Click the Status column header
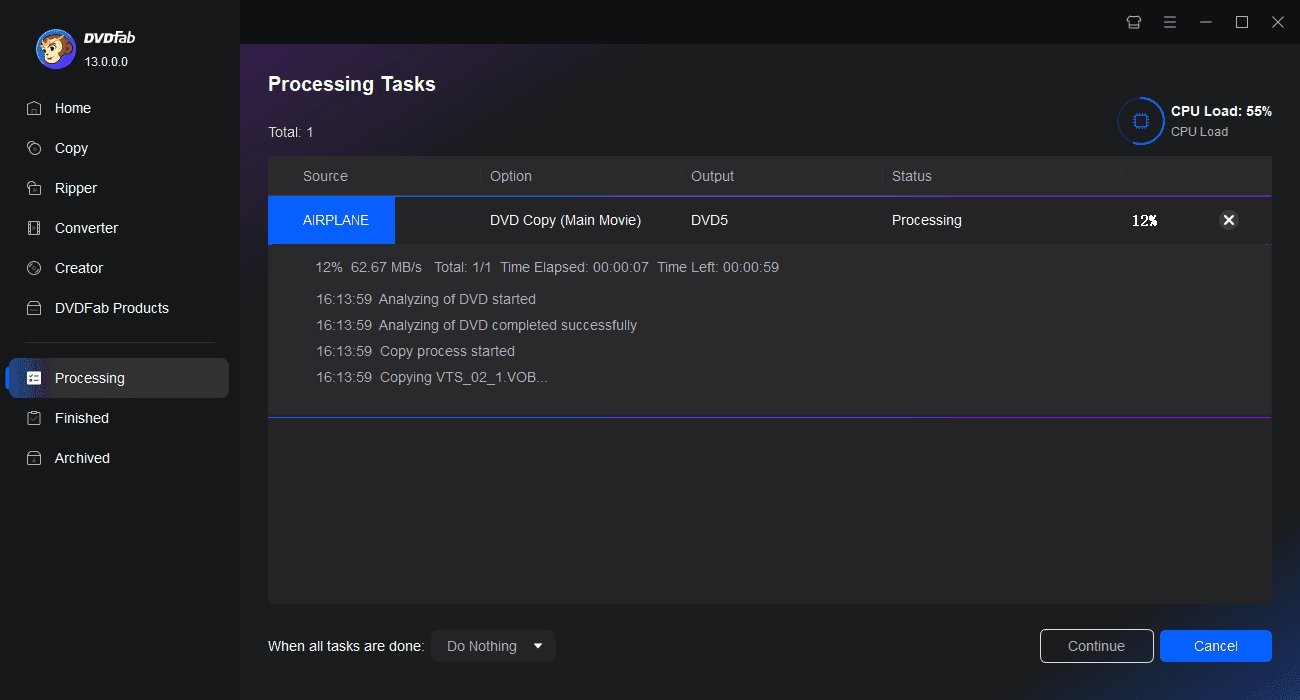Image resolution: width=1300 pixels, height=700 pixels. coord(912,176)
